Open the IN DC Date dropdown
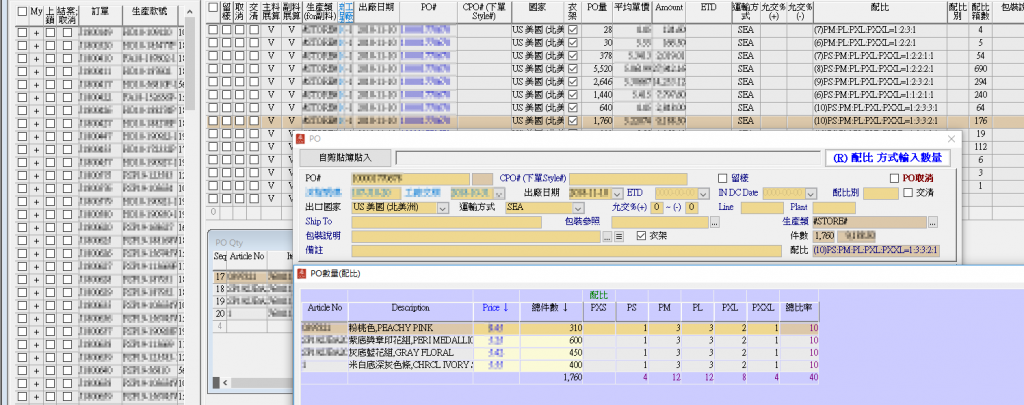Screen dimensions: 1024x405 811,193
